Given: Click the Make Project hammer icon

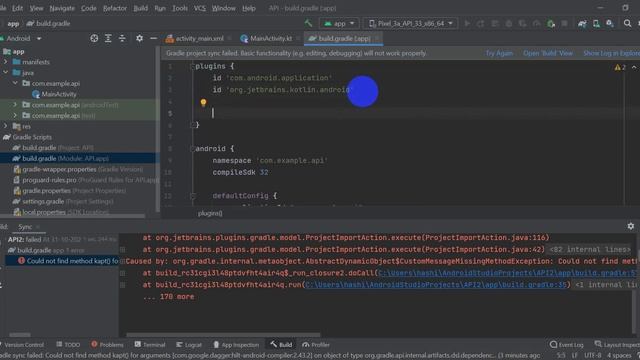Looking at the screenshot, I should (308, 24).
